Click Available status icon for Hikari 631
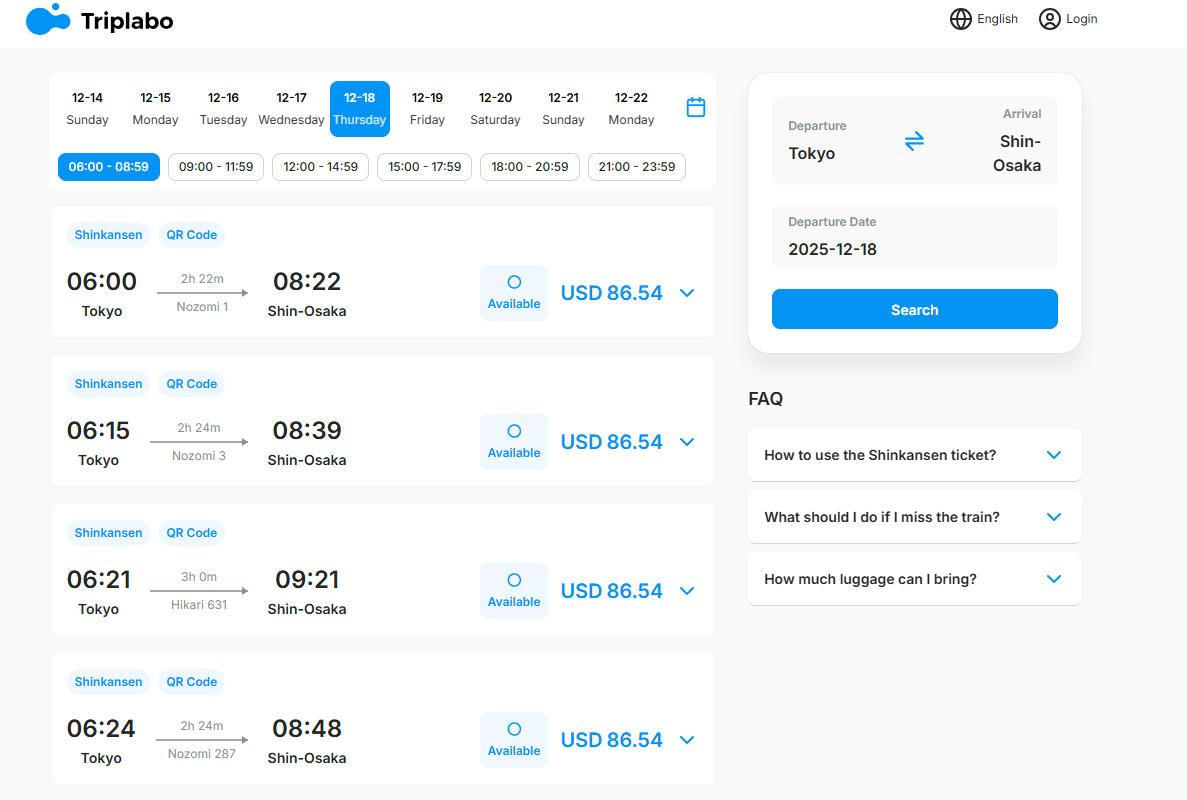1187x800 pixels. [x=514, y=581]
